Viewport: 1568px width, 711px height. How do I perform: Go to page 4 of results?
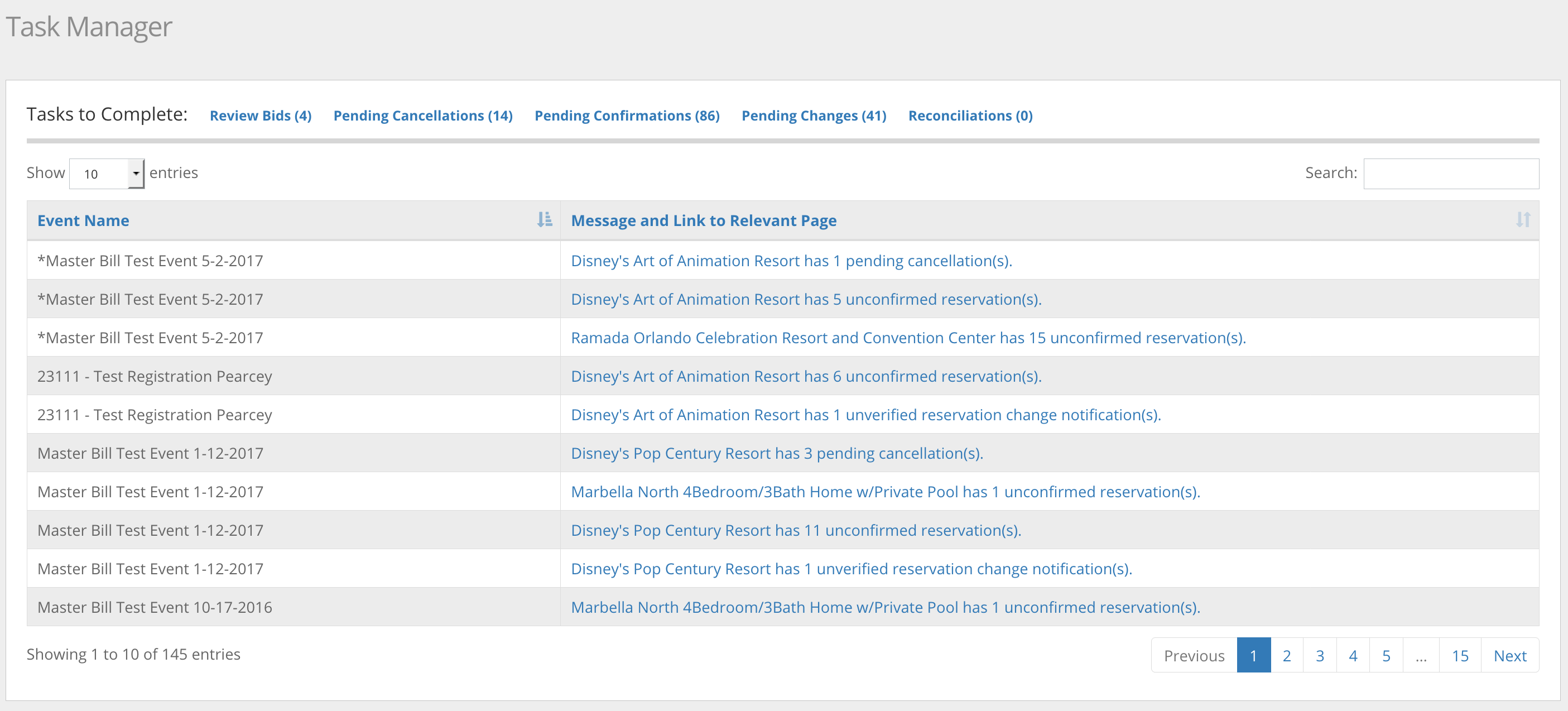(x=1353, y=656)
